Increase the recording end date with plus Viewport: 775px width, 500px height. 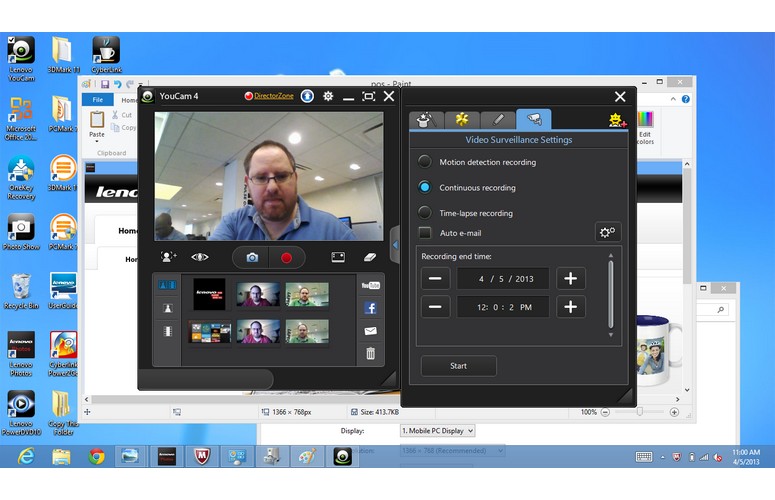click(571, 279)
